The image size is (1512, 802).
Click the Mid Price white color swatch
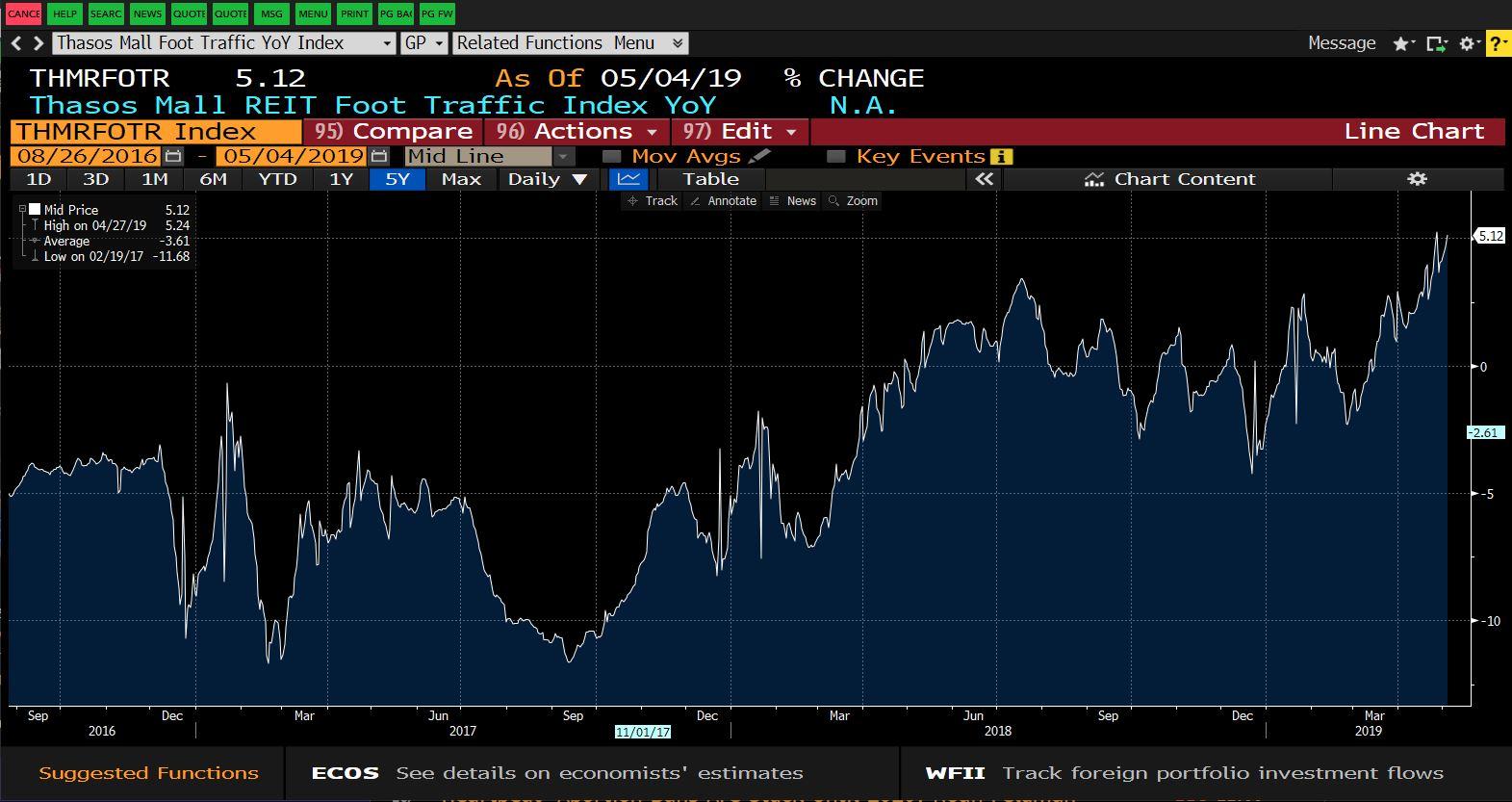[x=35, y=209]
